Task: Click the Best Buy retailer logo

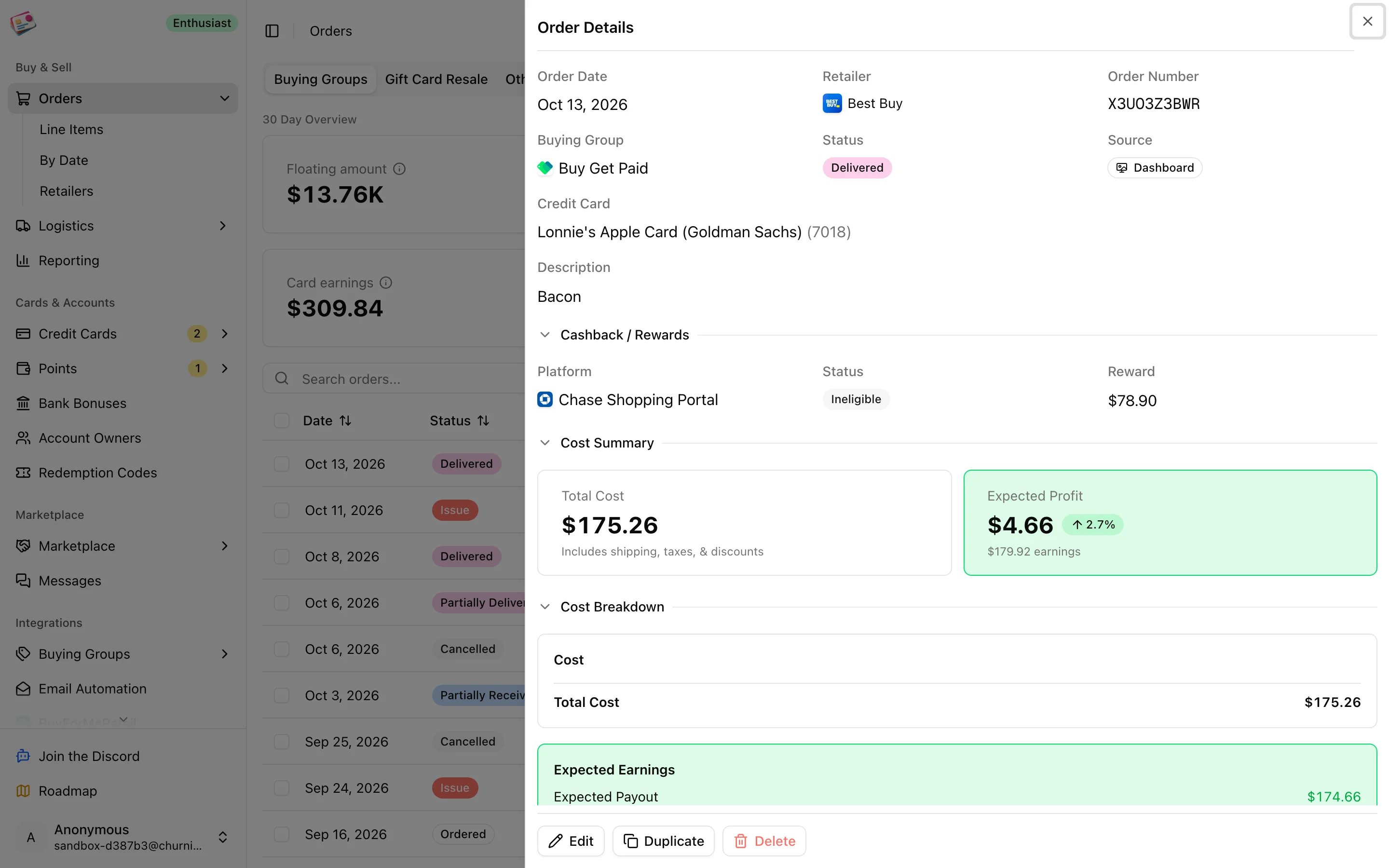Action: pos(832,103)
